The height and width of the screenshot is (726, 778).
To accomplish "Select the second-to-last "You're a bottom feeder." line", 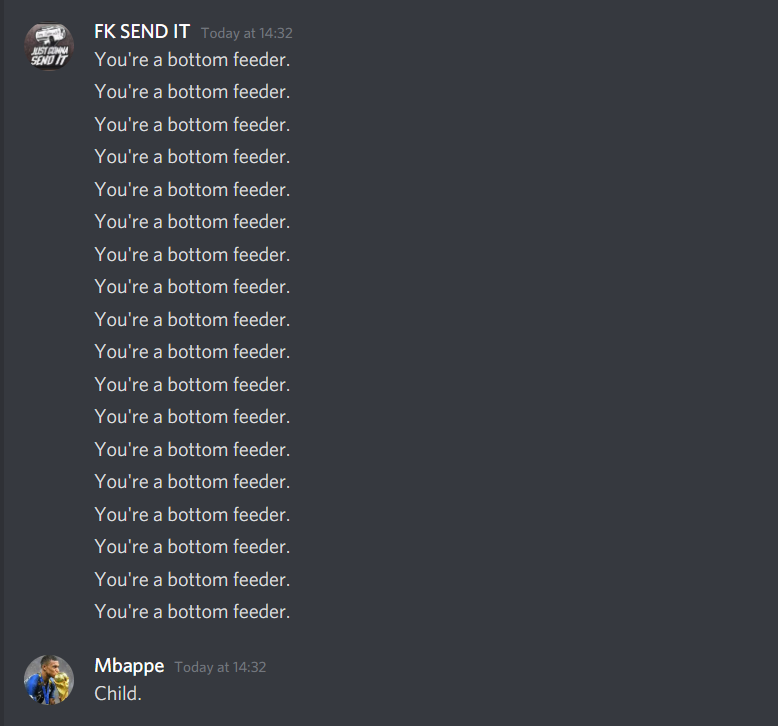I will [x=193, y=580].
